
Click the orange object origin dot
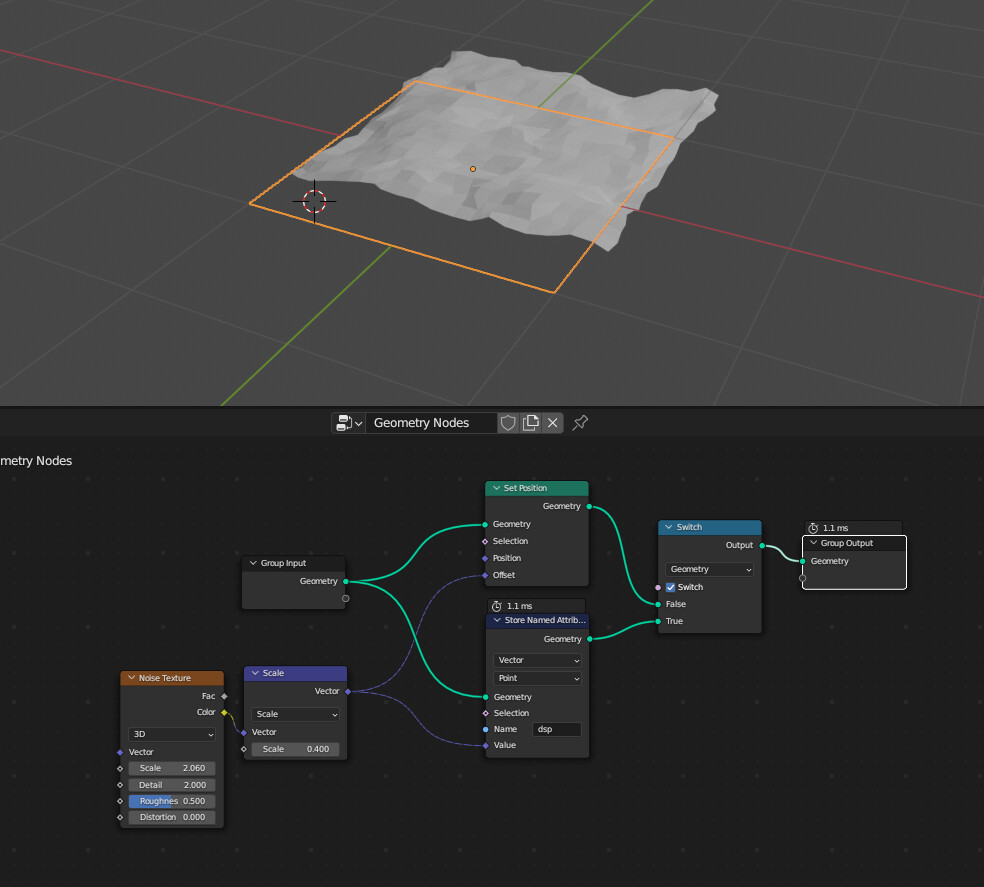[473, 169]
